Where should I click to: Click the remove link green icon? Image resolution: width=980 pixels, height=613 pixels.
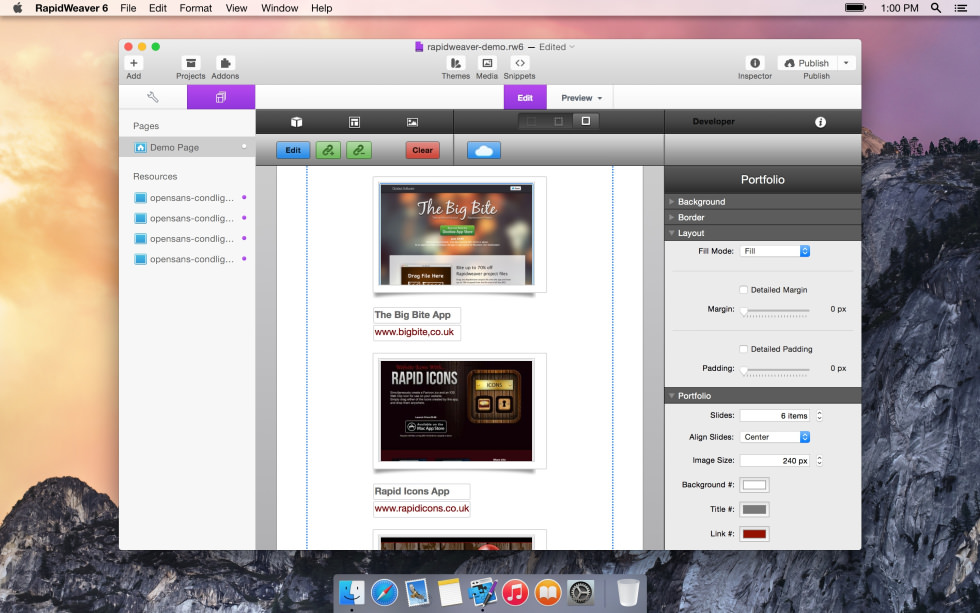(359, 150)
